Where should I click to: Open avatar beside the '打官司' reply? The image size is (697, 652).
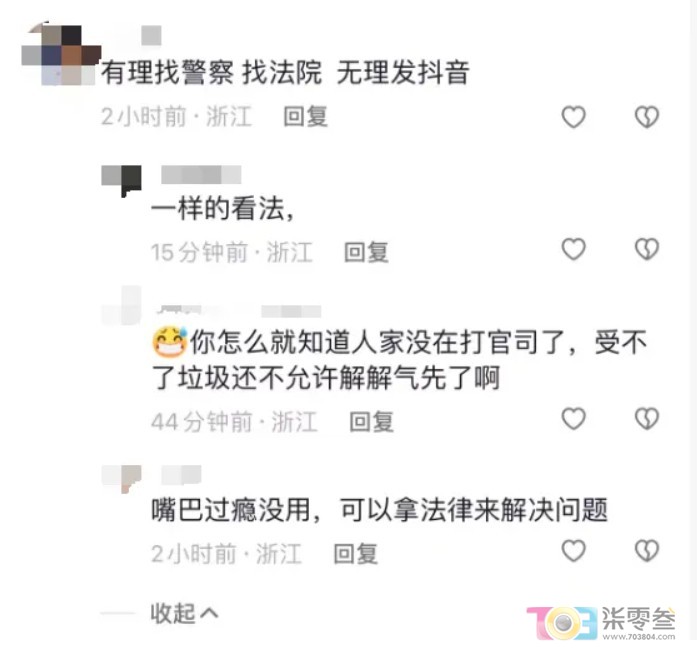121,306
